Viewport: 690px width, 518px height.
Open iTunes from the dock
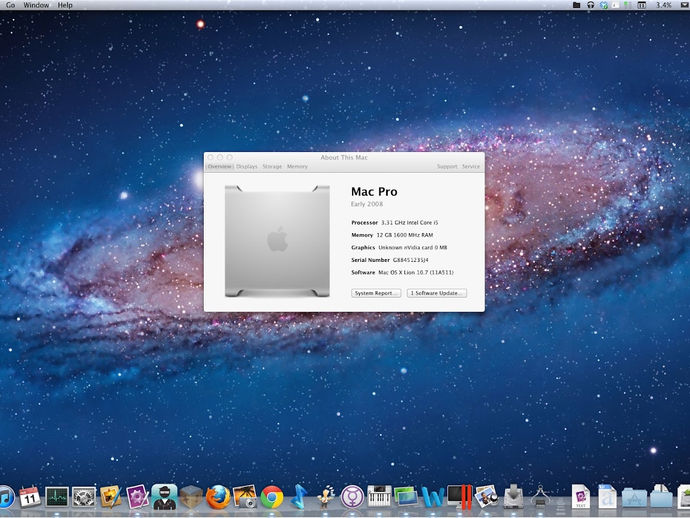(6, 497)
